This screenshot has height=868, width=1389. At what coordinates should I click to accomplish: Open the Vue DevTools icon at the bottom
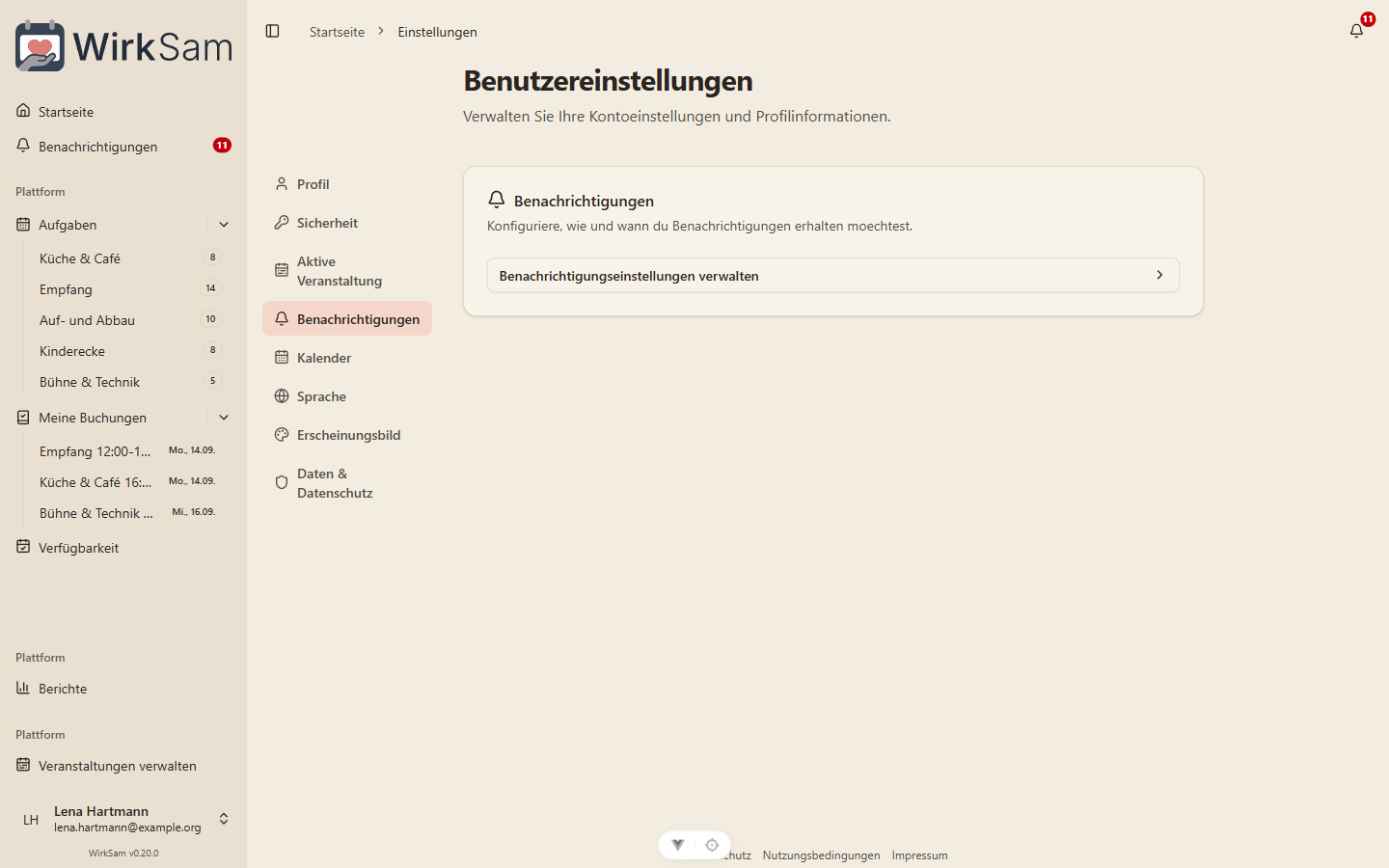[678, 845]
